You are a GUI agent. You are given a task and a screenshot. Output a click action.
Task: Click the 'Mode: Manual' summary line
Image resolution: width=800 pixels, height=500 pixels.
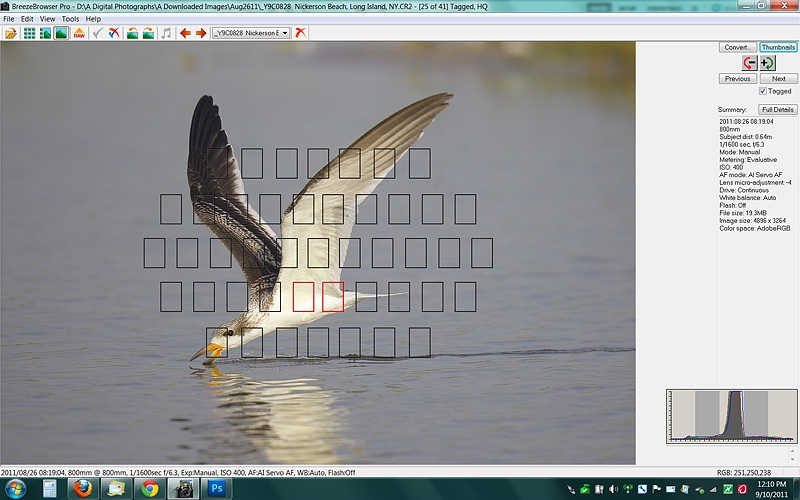739,152
